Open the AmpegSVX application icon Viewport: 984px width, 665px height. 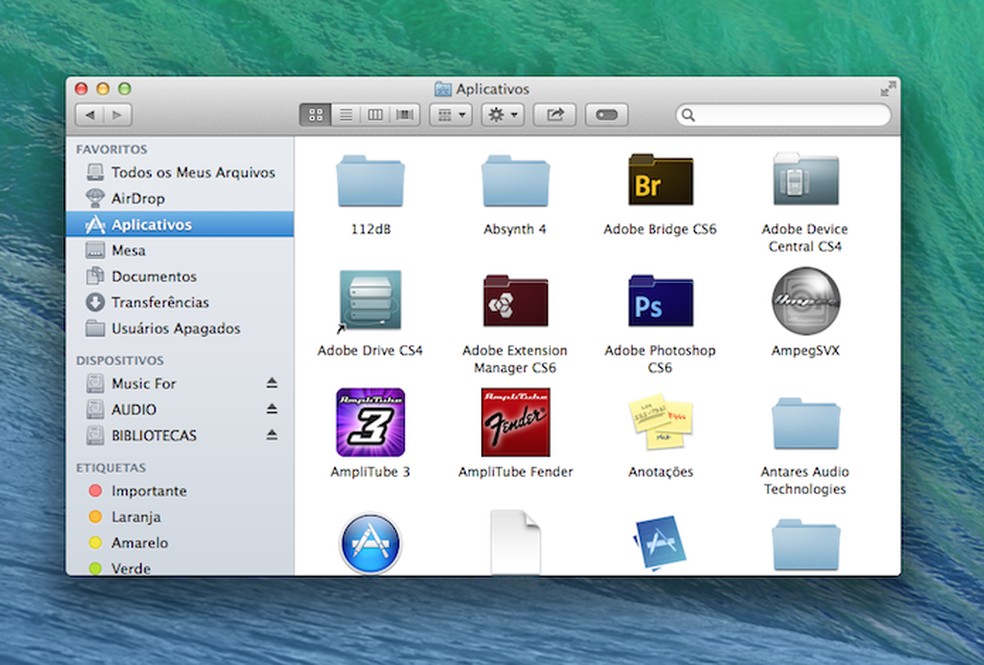805,301
